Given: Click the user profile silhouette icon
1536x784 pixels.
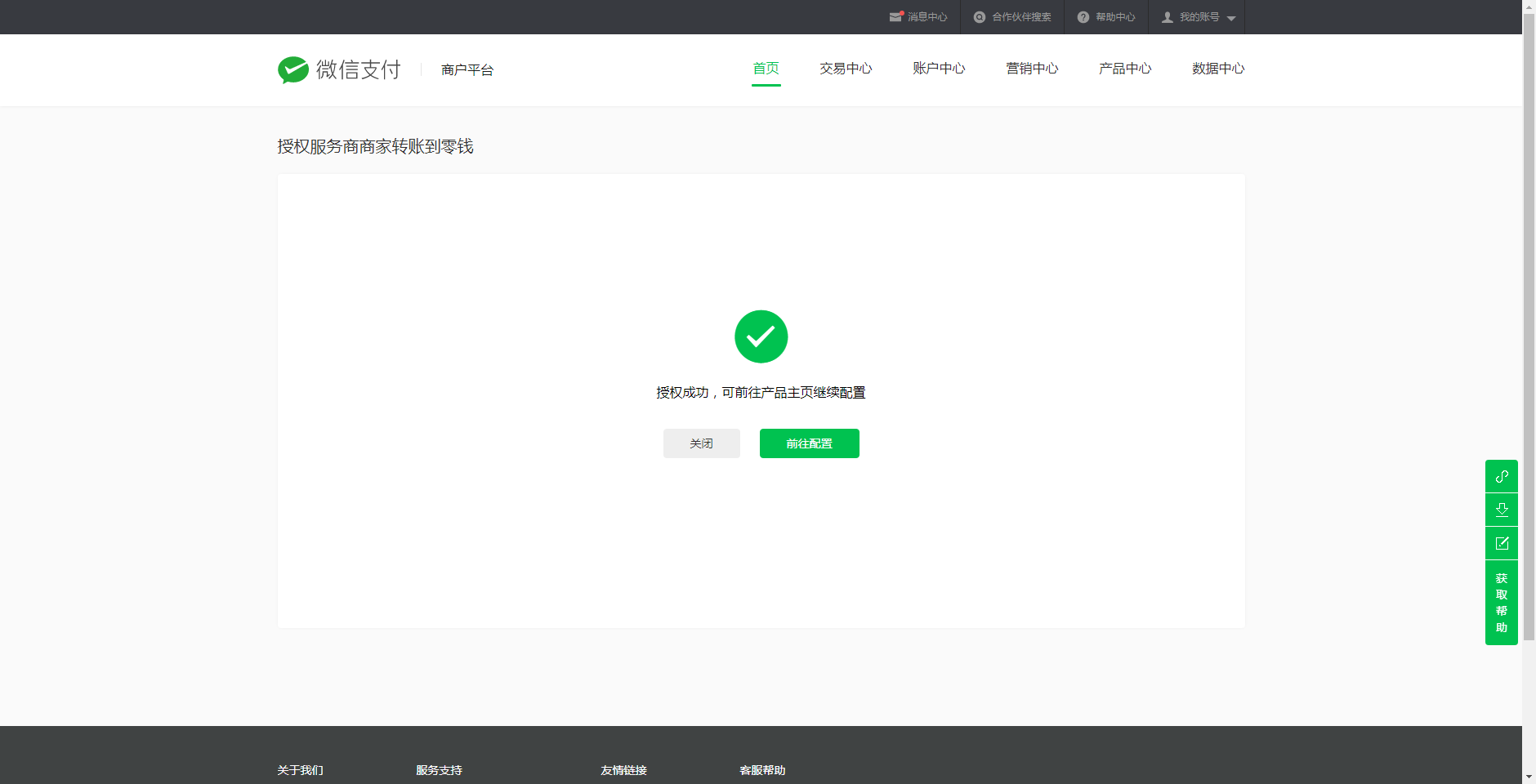Looking at the screenshot, I should [x=1168, y=17].
